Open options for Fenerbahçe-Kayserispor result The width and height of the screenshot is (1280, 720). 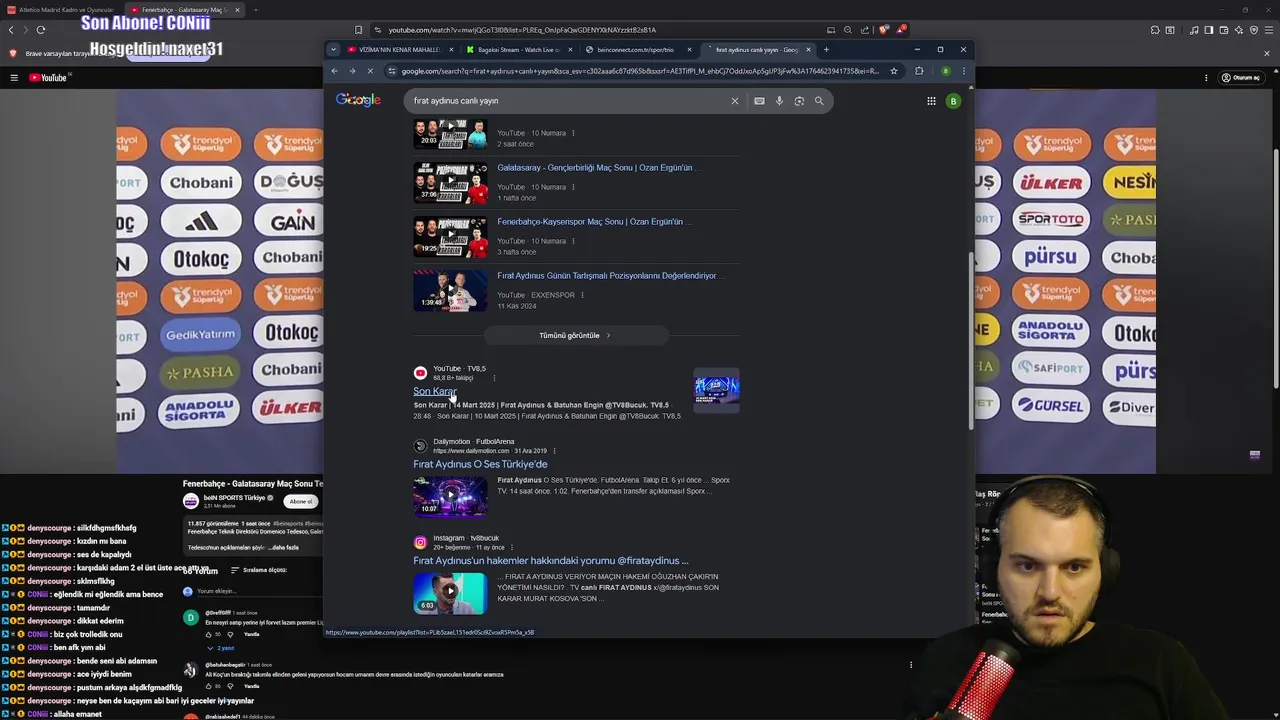[x=574, y=241]
